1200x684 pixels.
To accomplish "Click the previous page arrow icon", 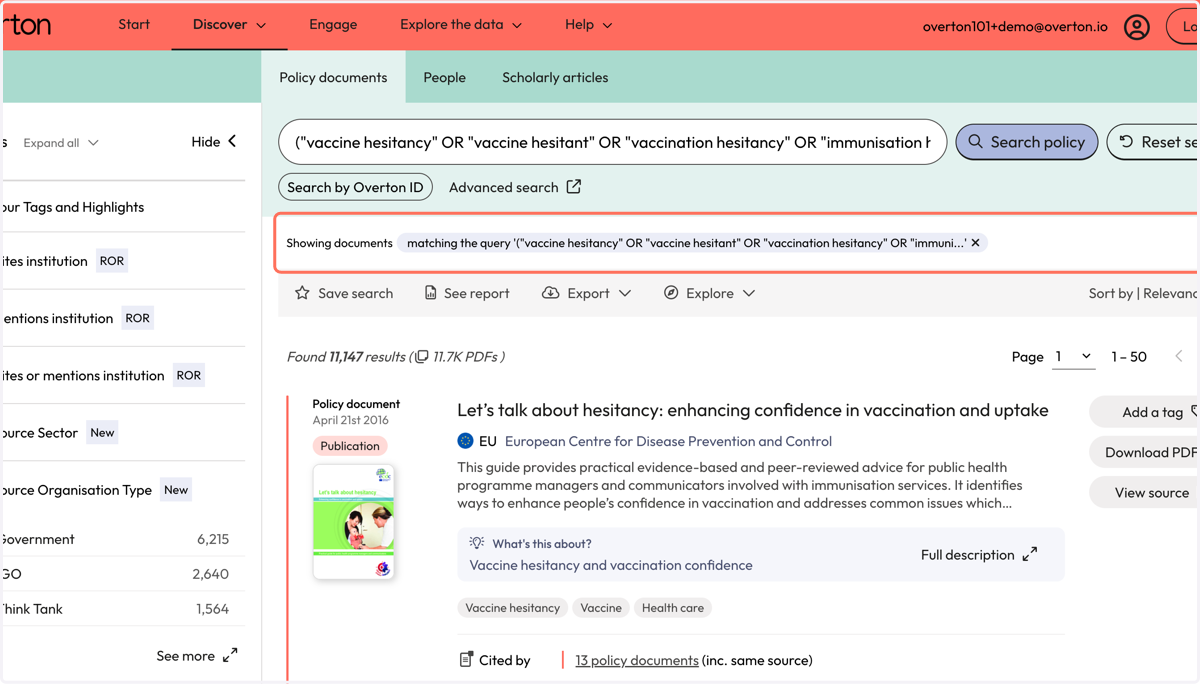I will tap(1179, 356).
